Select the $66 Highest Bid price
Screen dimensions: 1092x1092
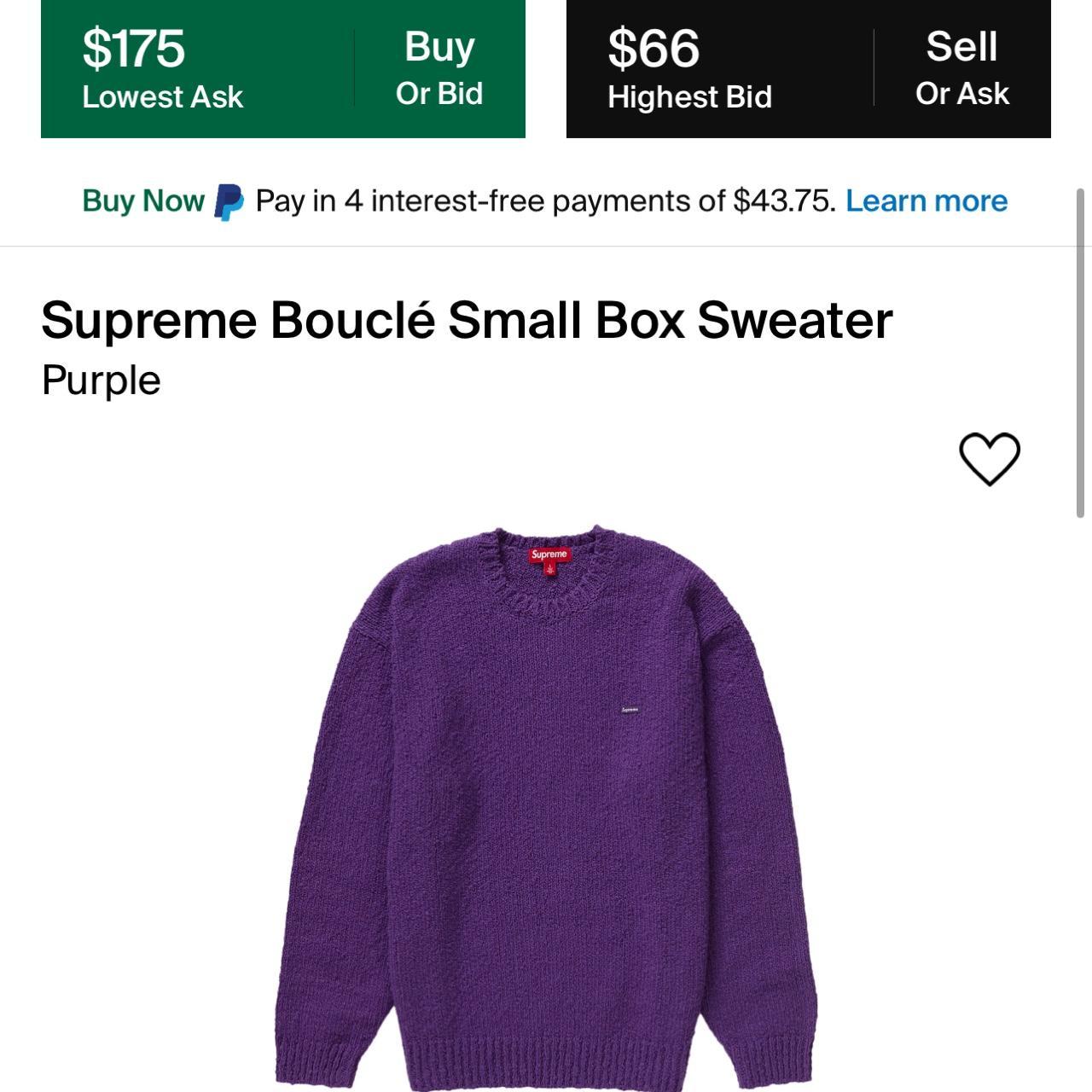tap(653, 48)
